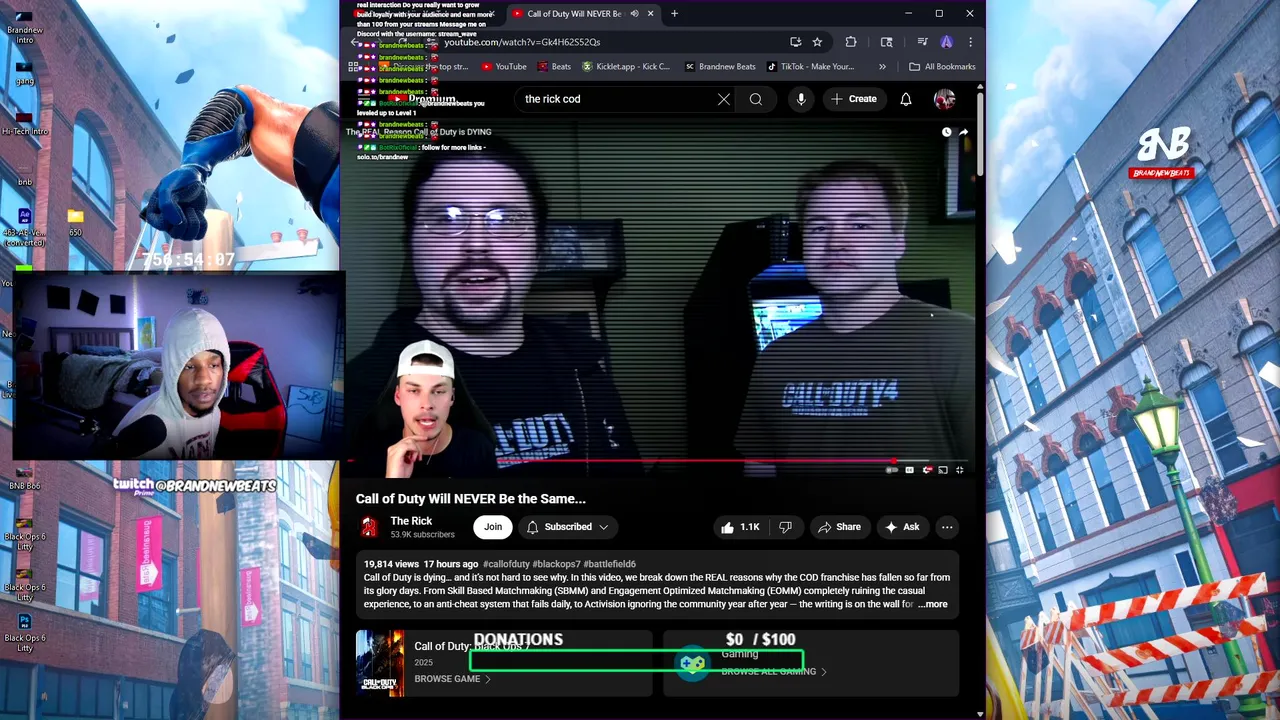Like the video with 1.1K likes
Screen dimensions: 1280x720
tap(739, 527)
